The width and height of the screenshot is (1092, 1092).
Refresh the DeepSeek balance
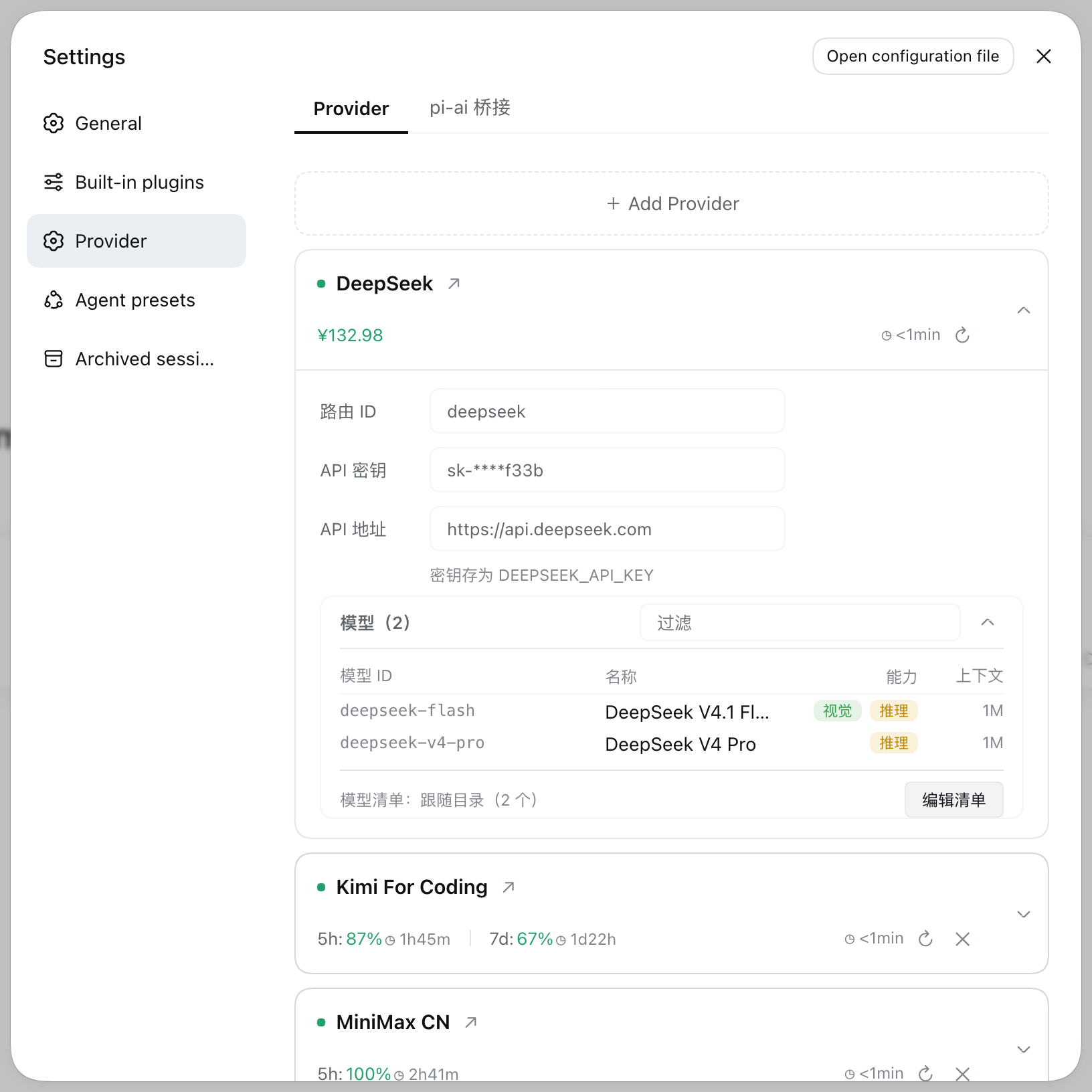tap(962, 335)
